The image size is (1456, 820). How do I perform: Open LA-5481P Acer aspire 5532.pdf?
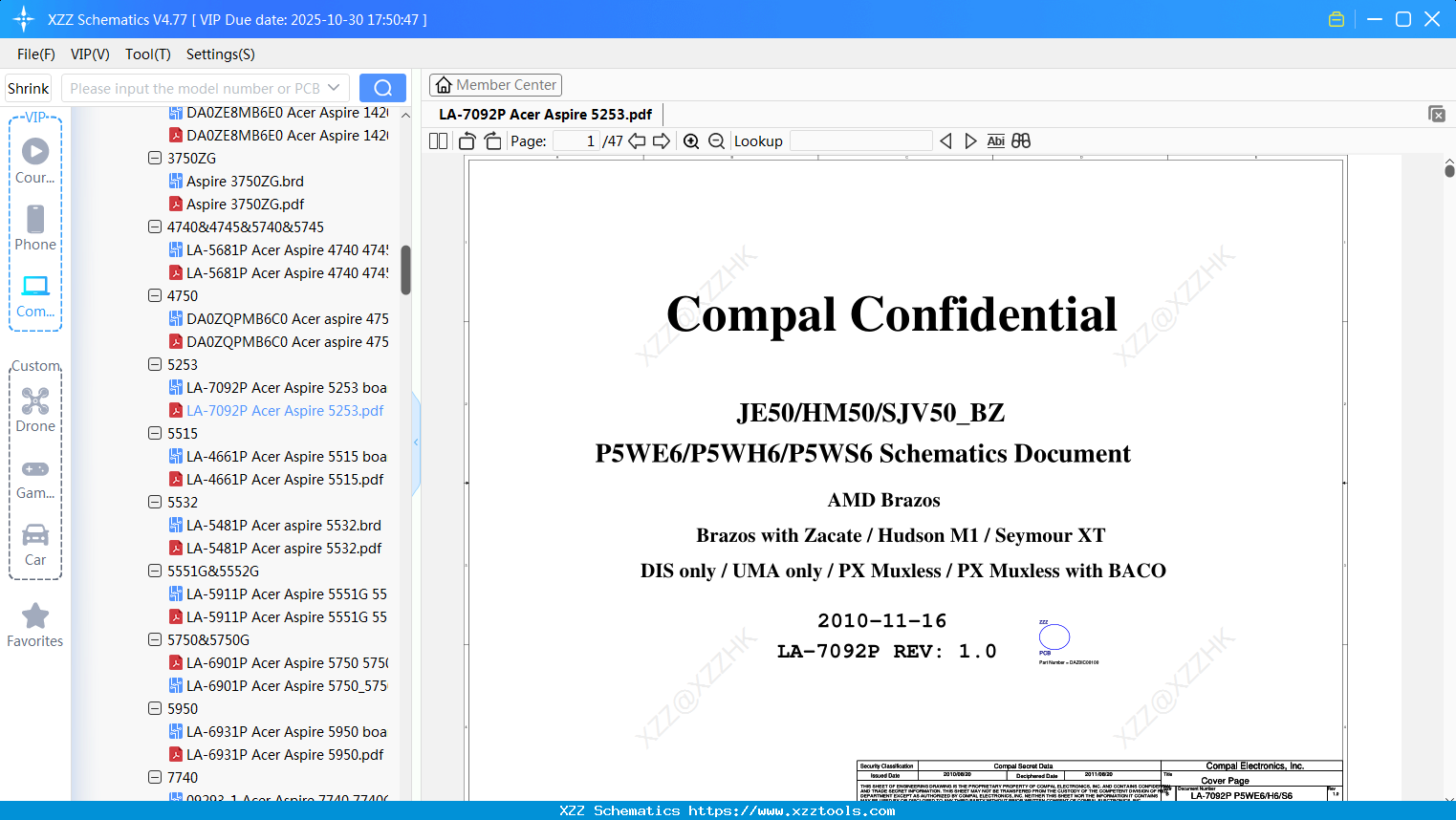tap(275, 549)
